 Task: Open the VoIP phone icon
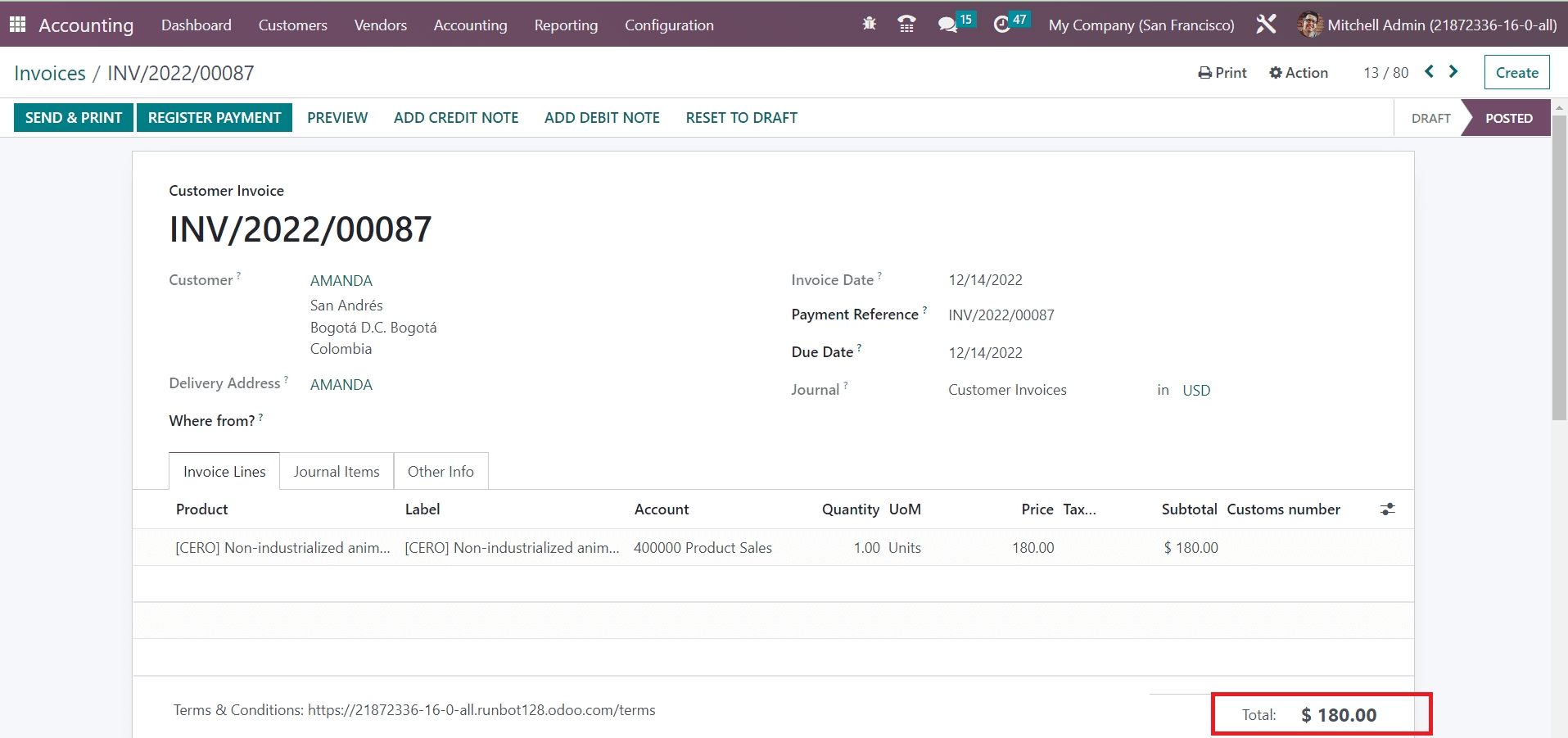(x=906, y=25)
